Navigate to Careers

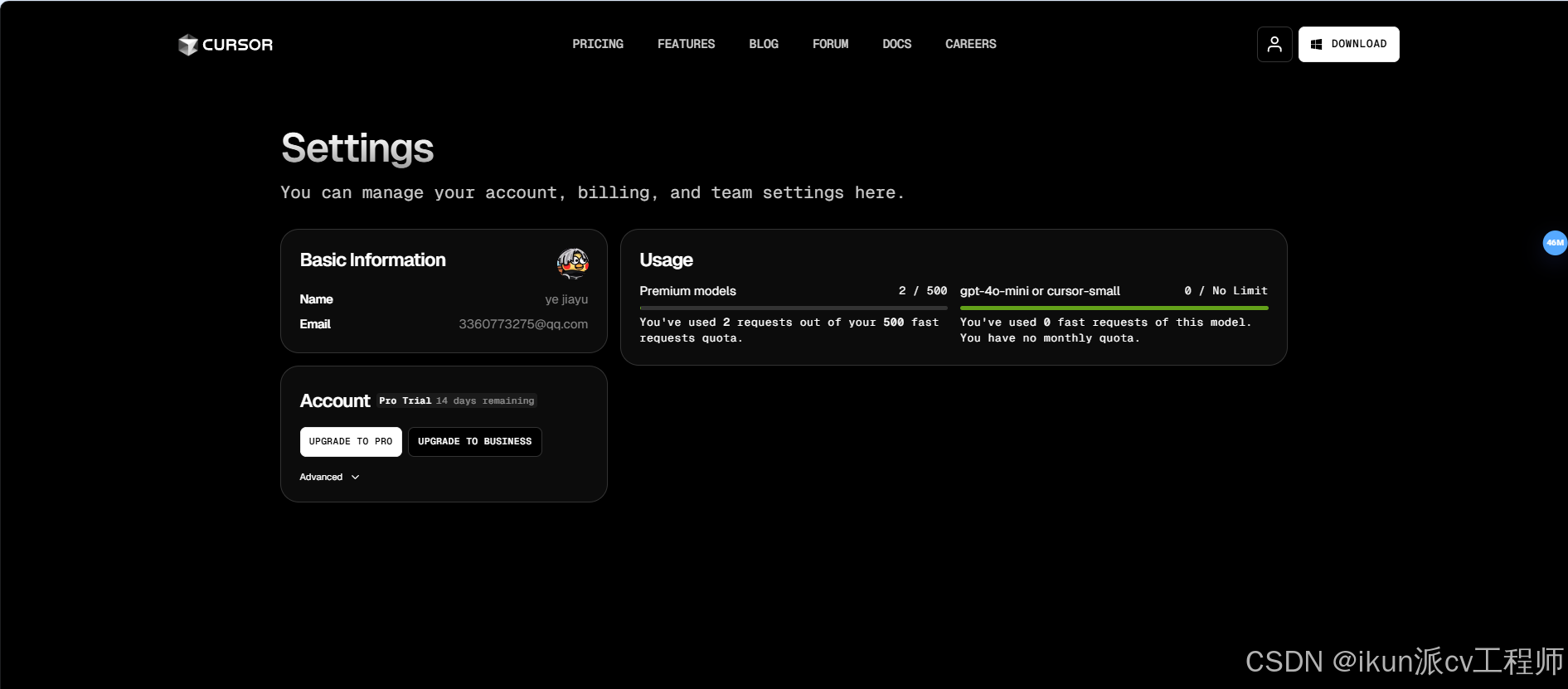pyautogui.click(x=970, y=44)
